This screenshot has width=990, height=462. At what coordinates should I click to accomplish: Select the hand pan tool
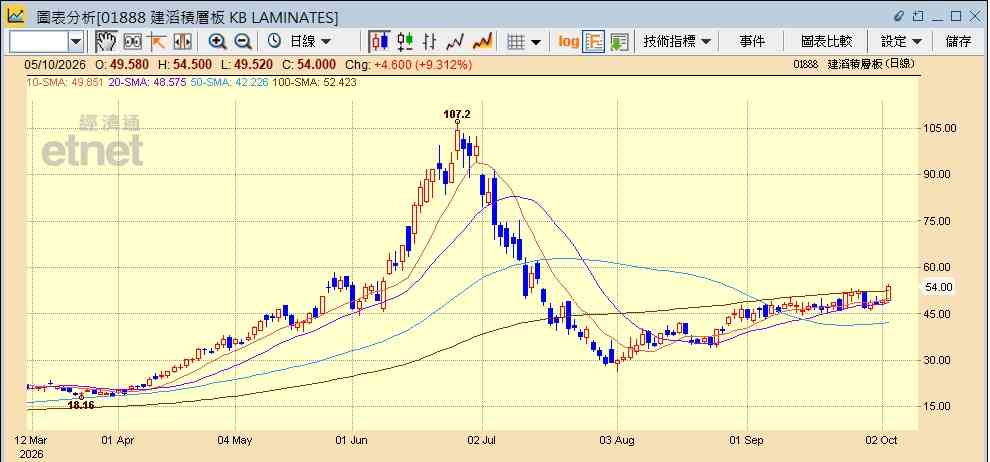click(105, 42)
